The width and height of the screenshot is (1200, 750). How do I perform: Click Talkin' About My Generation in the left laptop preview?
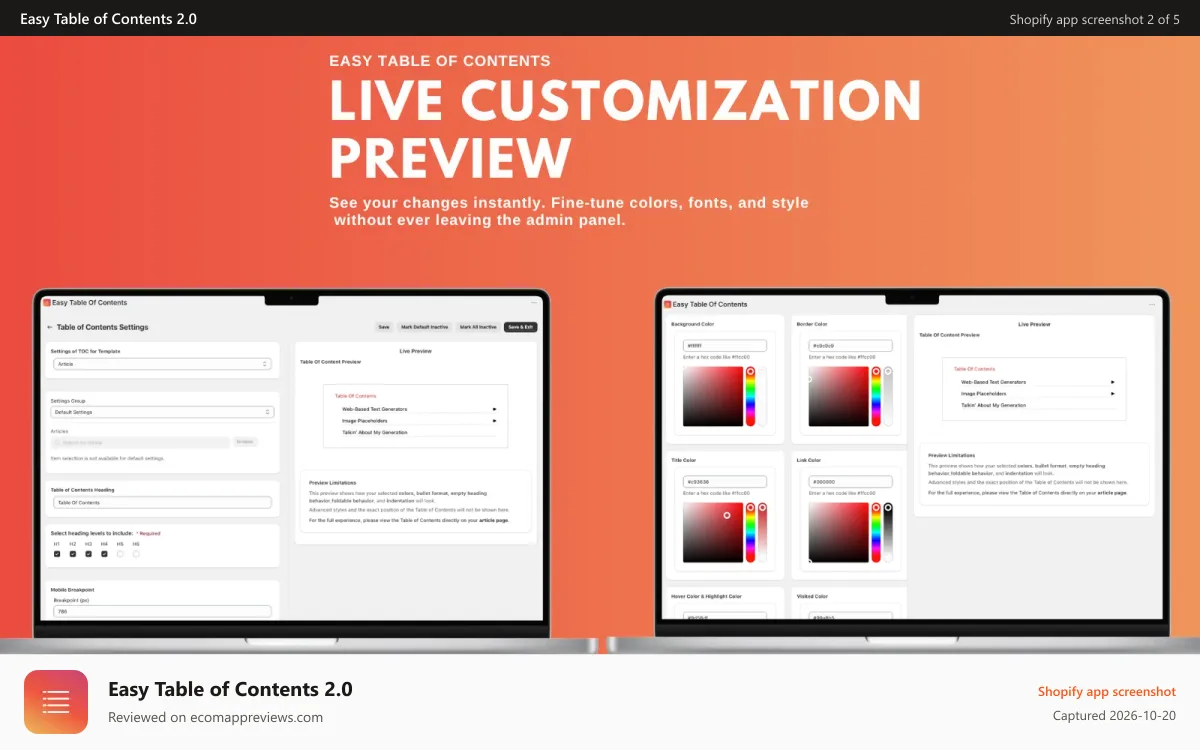[x=375, y=432]
